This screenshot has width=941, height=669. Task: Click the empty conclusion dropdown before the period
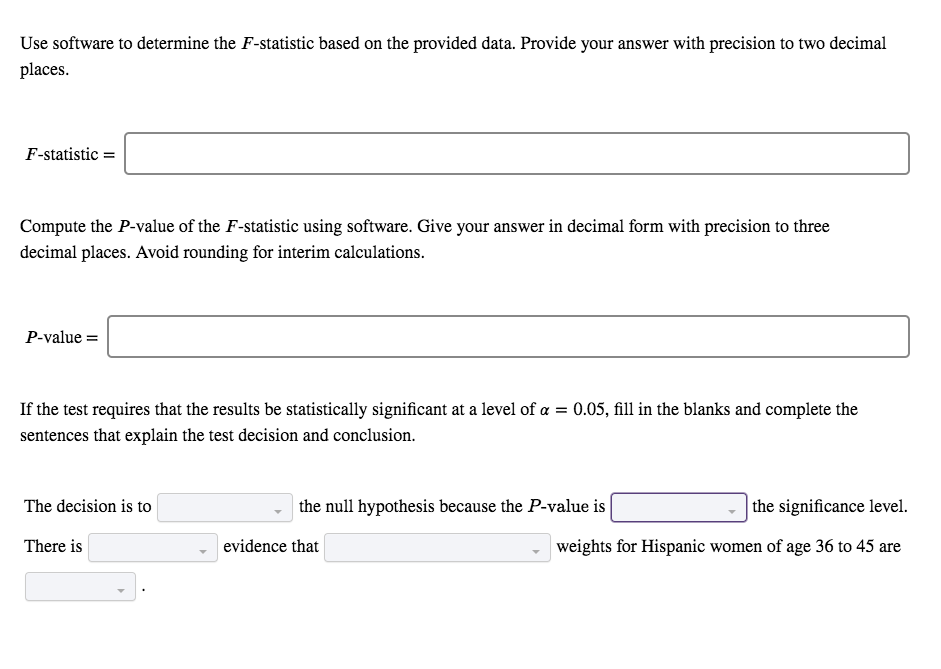point(78,587)
